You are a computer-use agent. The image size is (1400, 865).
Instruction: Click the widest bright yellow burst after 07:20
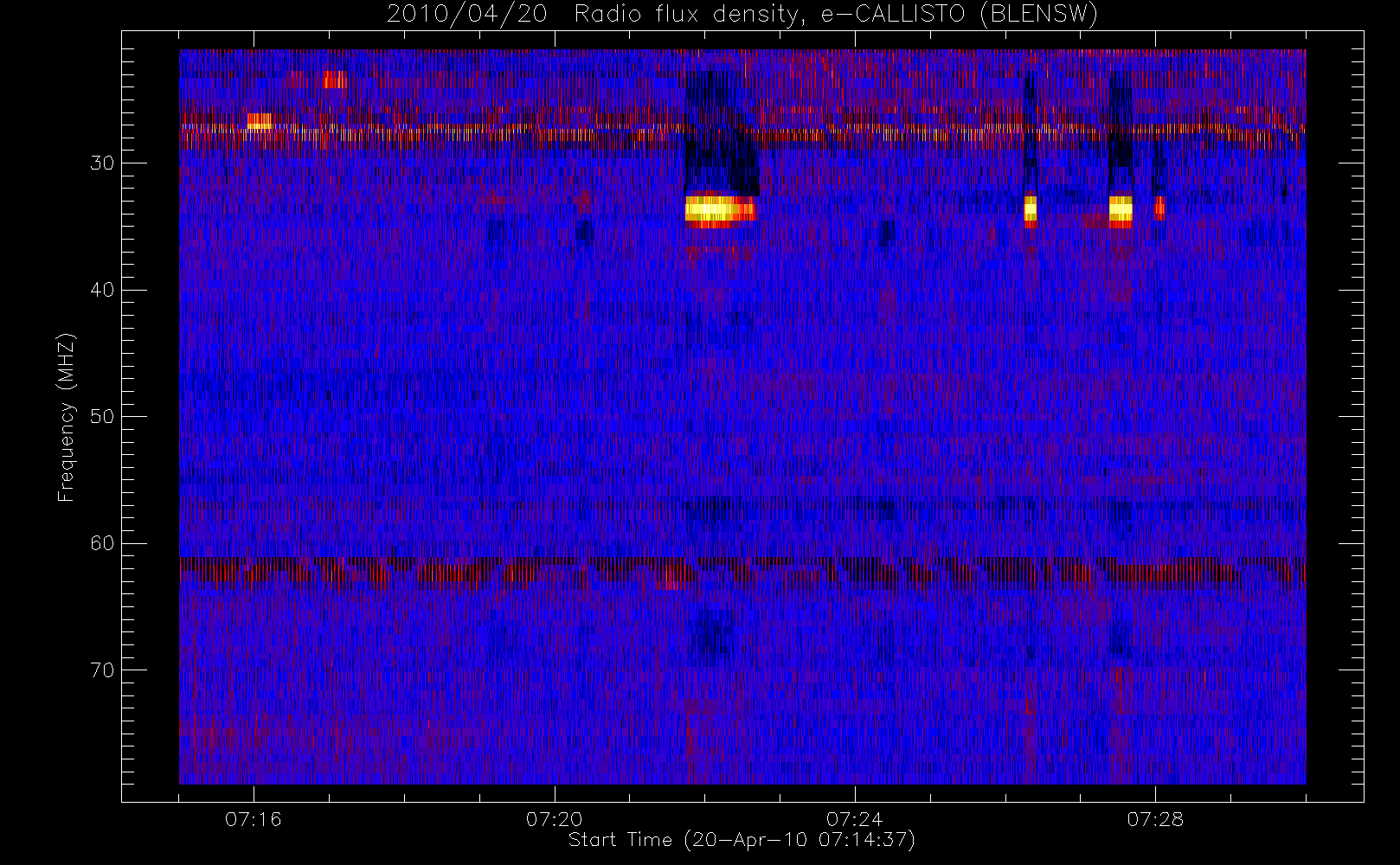720,209
